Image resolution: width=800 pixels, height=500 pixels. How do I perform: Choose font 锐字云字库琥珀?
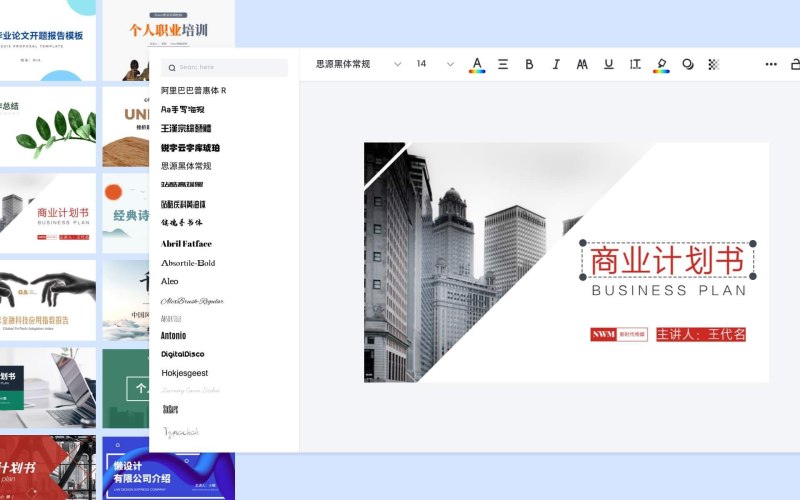(x=190, y=147)
